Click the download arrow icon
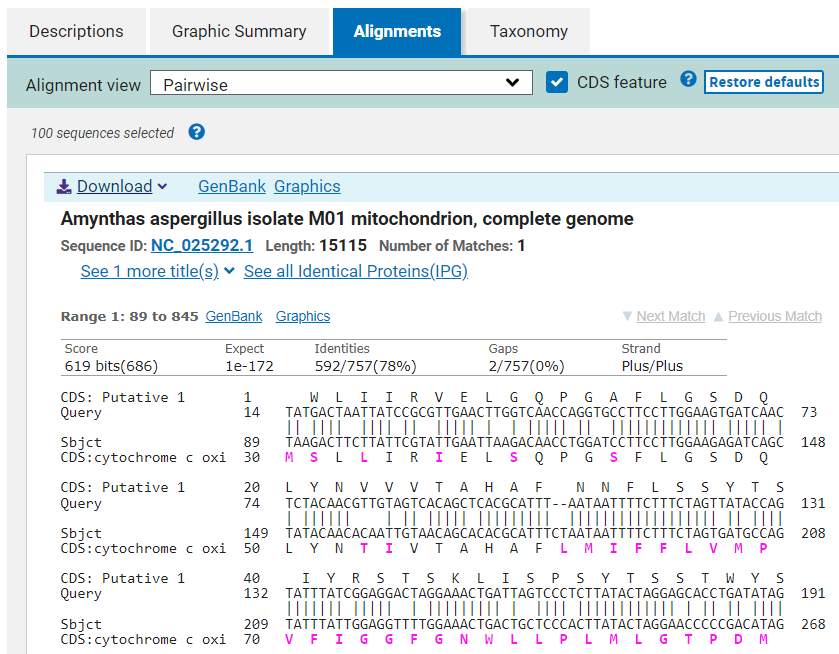The height and width of the screenshot is (654, 839). pos(64,186)
